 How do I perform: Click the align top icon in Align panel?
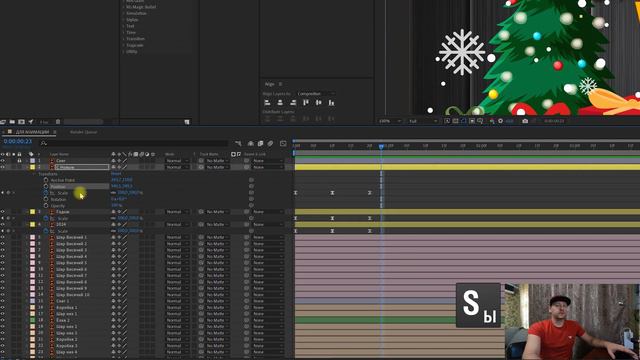click(x=306, y=102)
